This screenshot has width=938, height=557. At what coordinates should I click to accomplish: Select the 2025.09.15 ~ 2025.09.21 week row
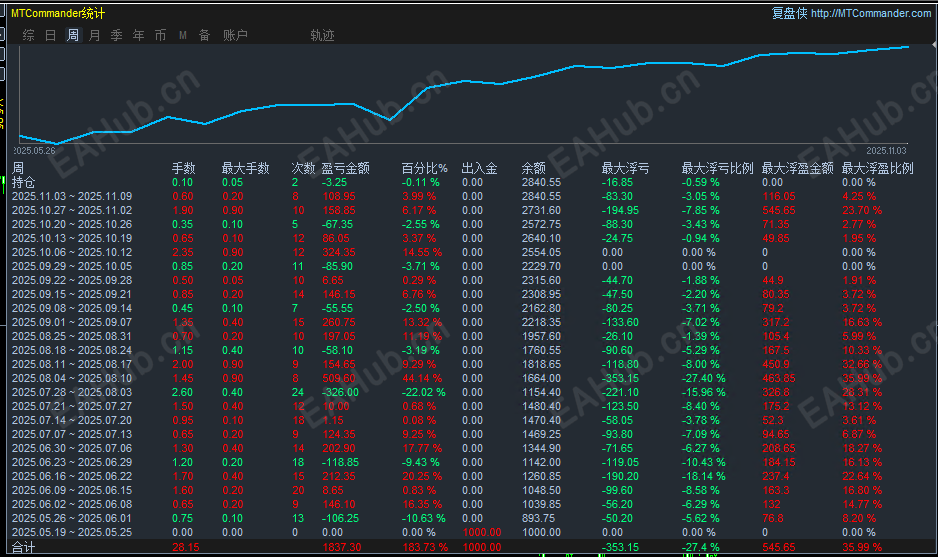pos(470,294)
